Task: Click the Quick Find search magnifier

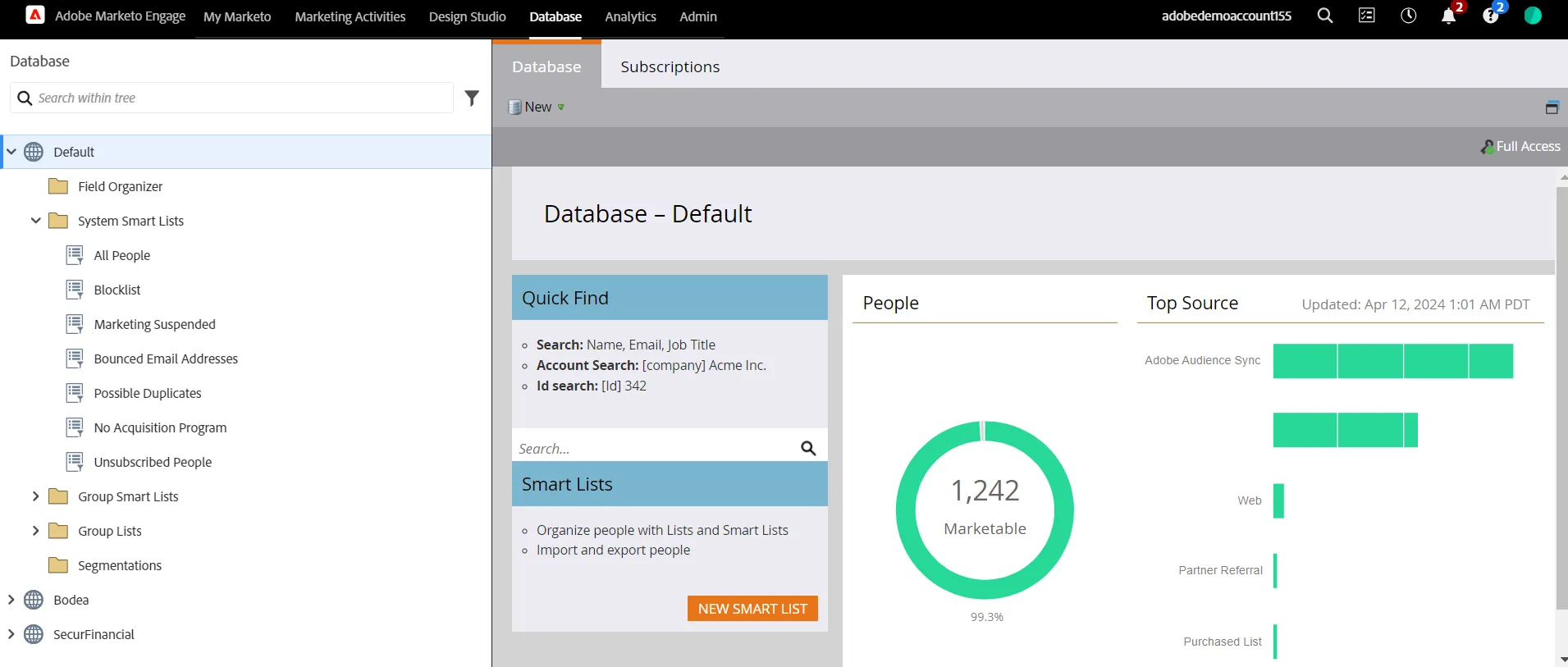Action: tap(808, 448)
